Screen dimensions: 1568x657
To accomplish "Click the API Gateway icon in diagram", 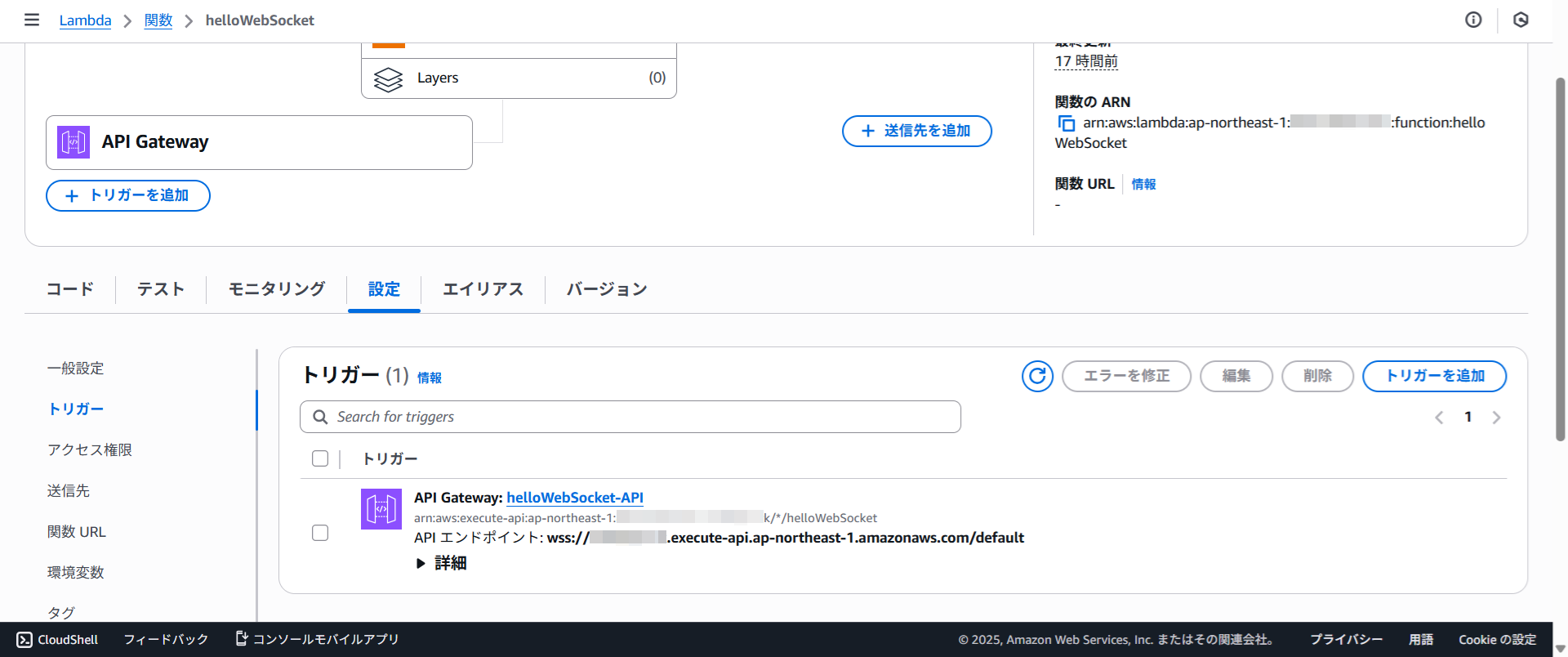I will (73, 142).
